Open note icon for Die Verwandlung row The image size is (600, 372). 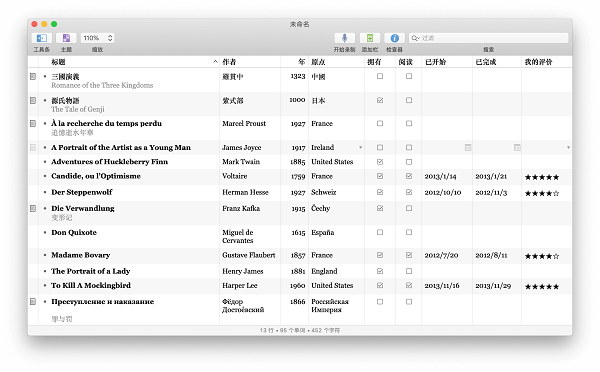pyautogui.click(x=33, y=209)
